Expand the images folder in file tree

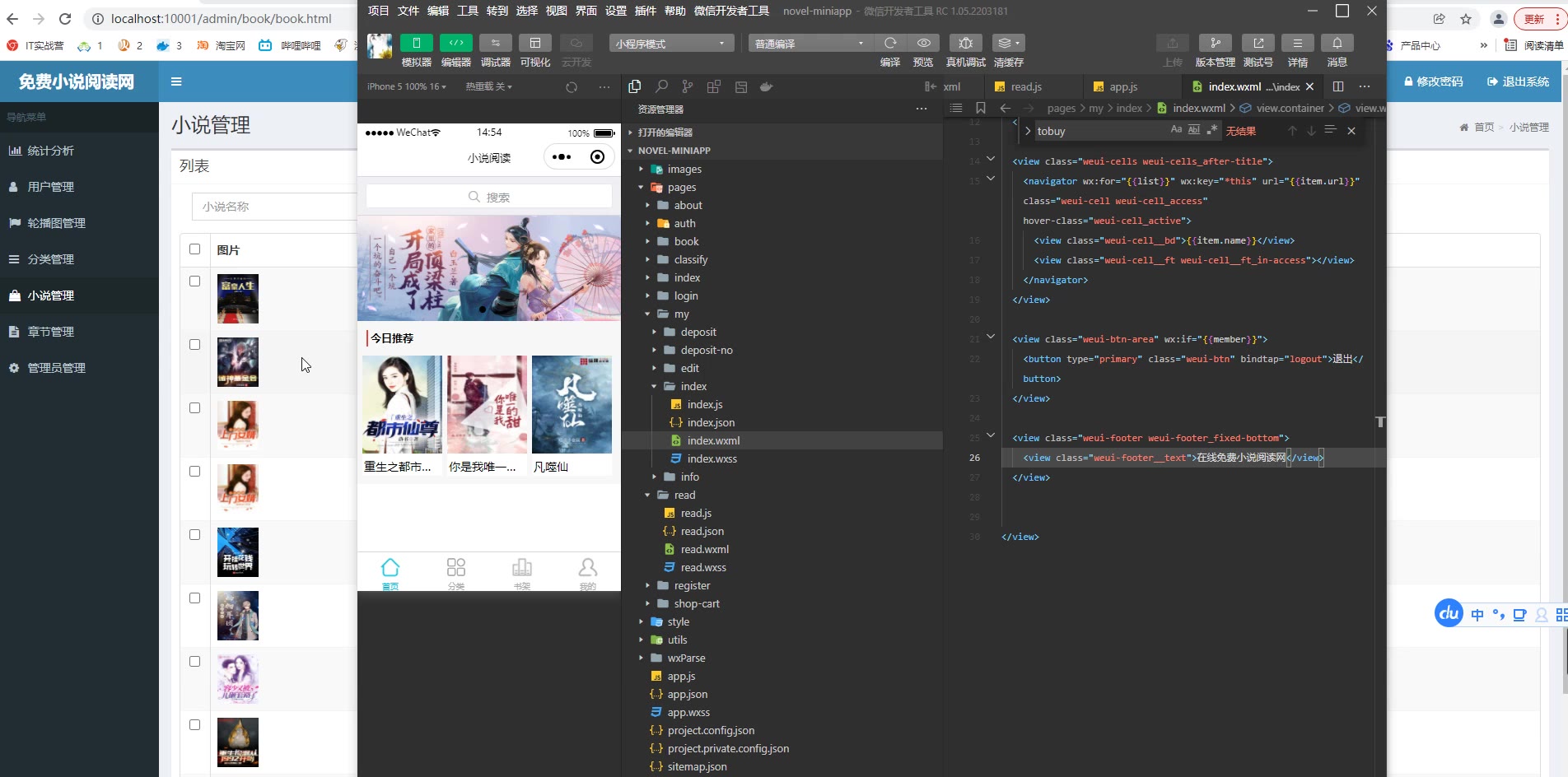684,170
